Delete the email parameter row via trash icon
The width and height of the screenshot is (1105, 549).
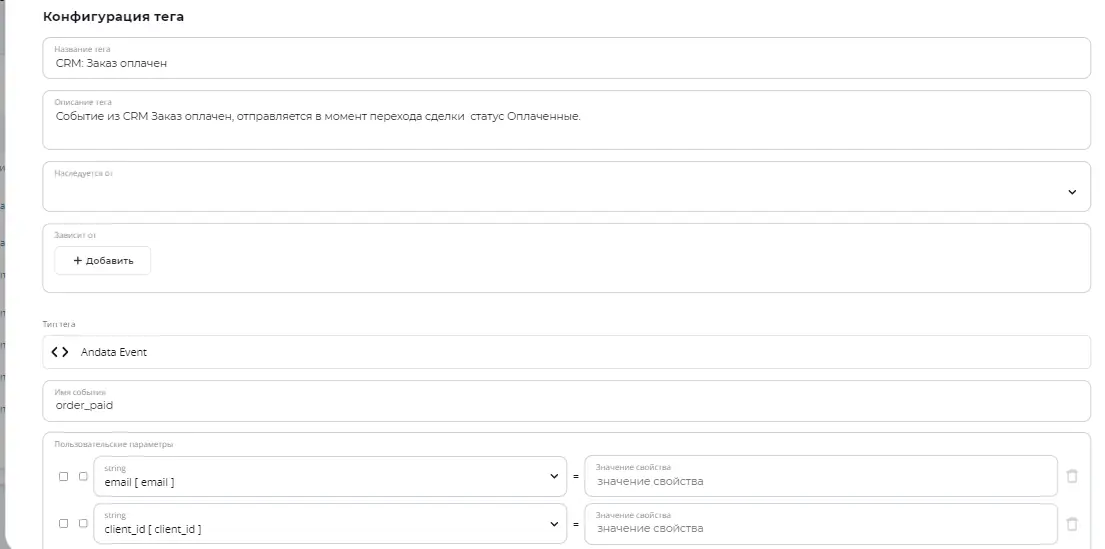tap(1072, 476)
